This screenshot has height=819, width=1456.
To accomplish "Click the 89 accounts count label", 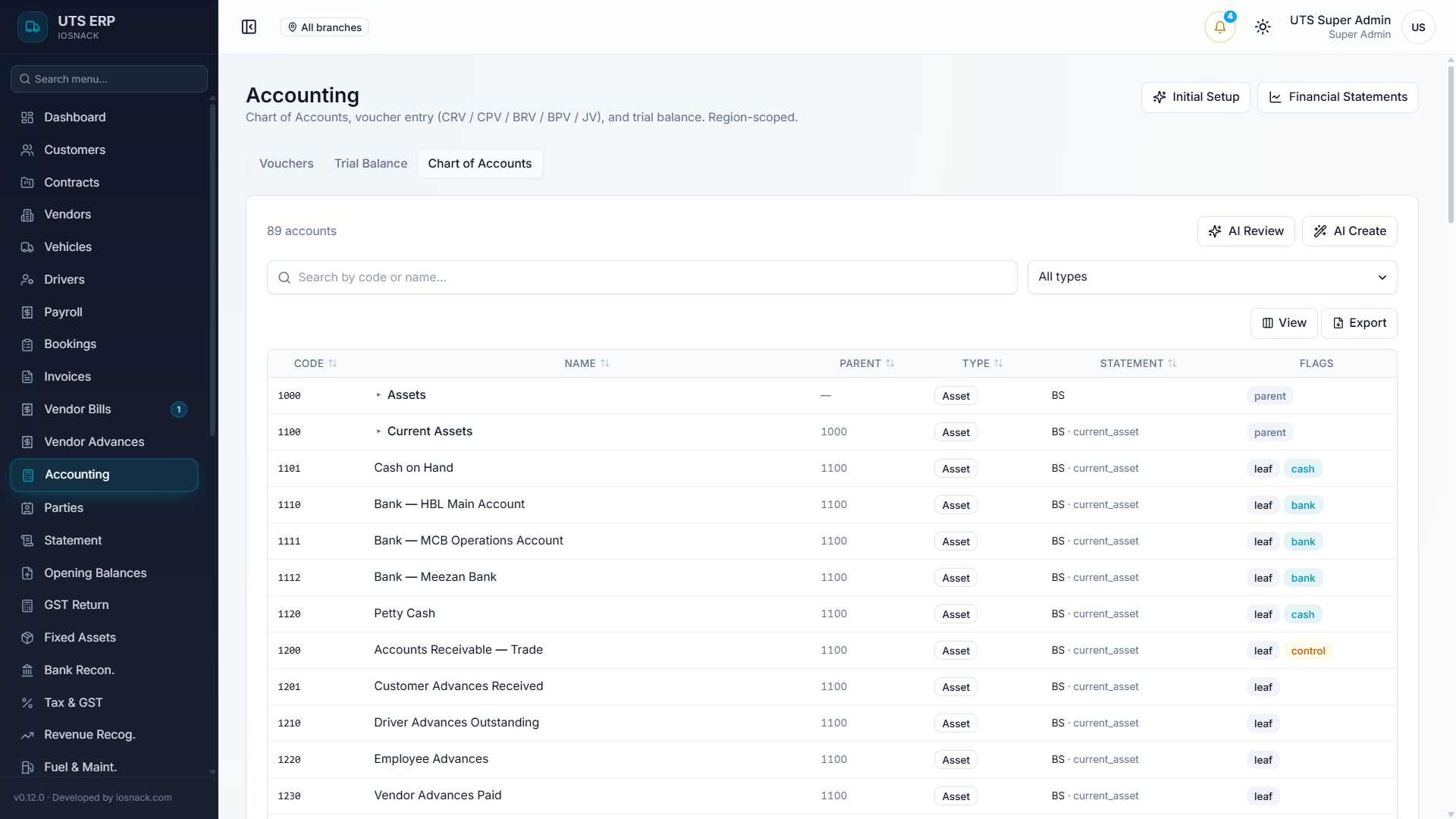I will (302, 231).
